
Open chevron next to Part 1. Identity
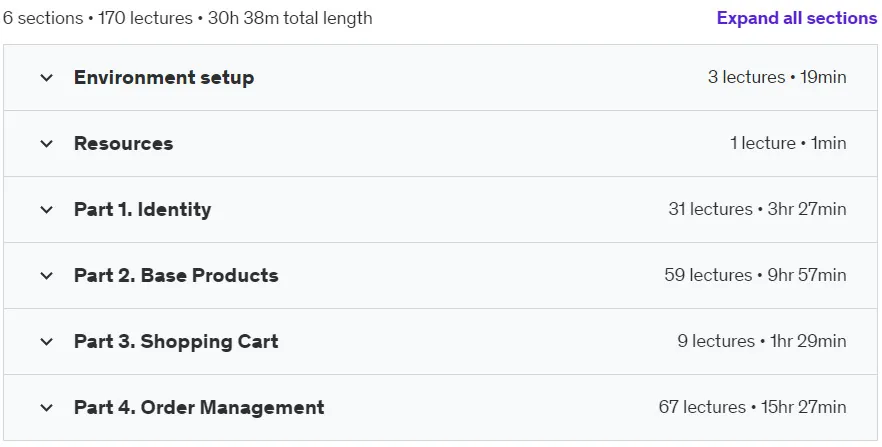point(47,210)
